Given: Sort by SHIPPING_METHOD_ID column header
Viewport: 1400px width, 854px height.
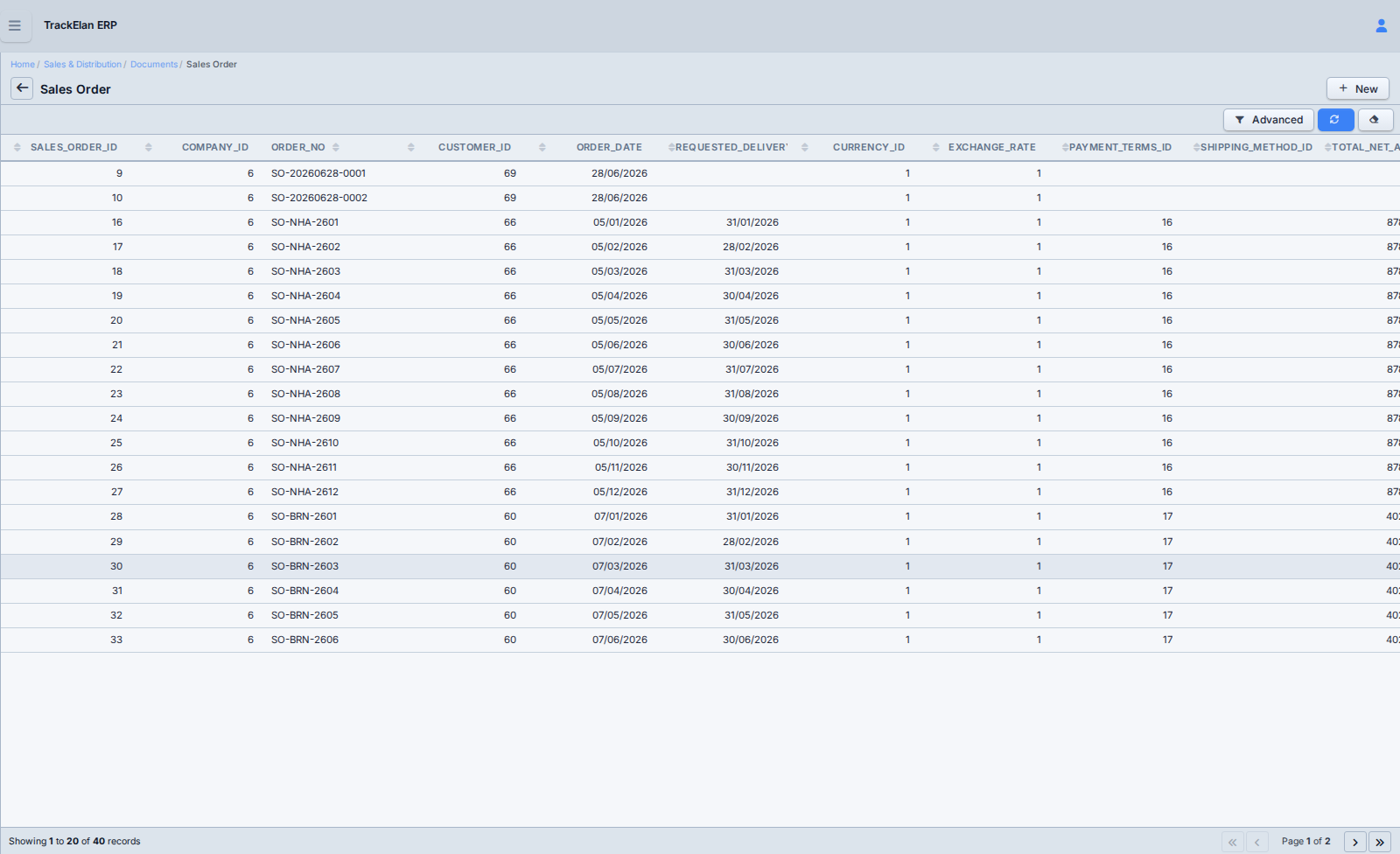Looking at the screenshot, I should (x=1256, y=147).
